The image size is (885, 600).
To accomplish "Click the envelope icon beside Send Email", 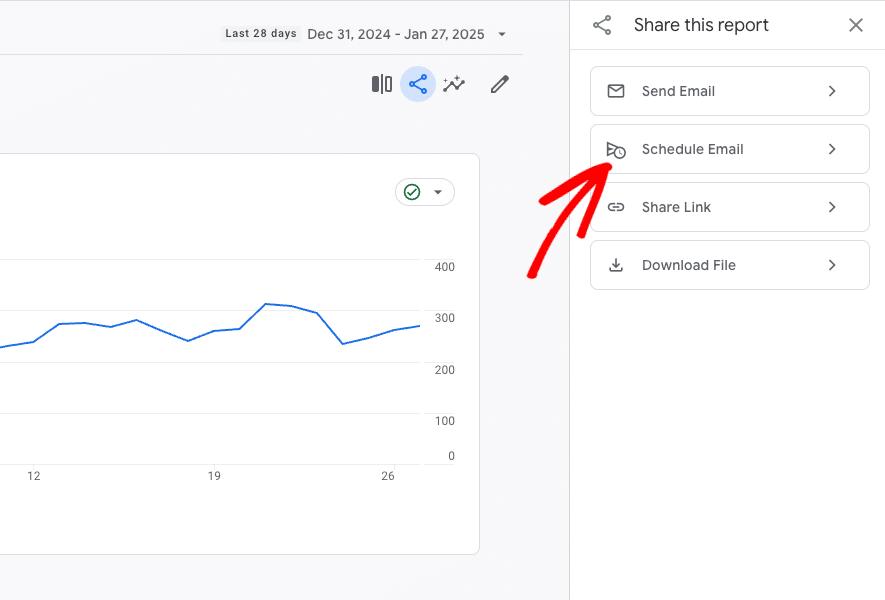I will click(616, 91).
